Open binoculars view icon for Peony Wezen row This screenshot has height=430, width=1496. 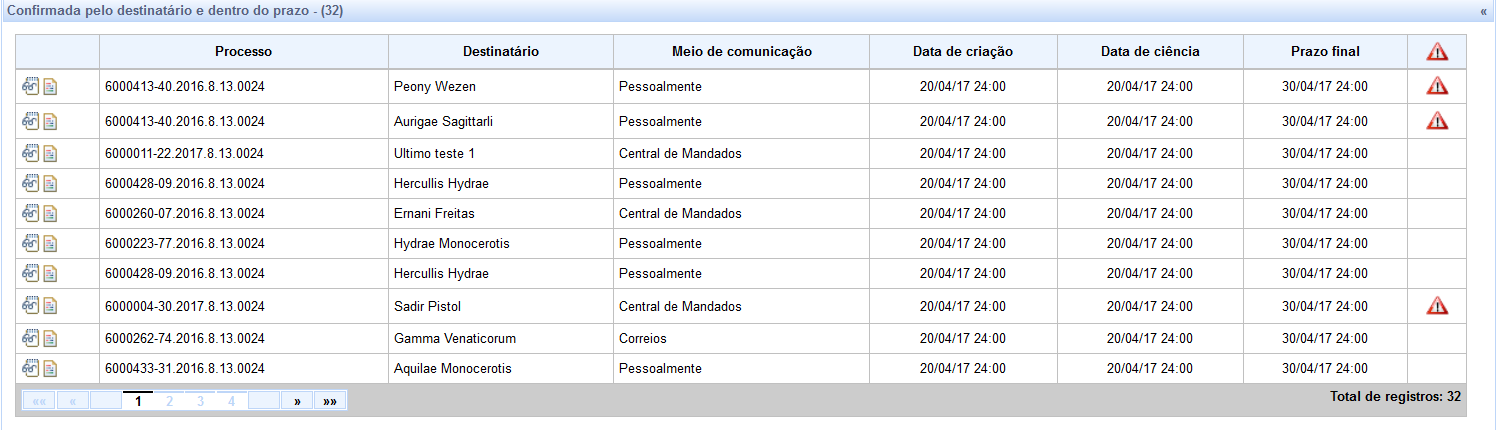(30, 86)
